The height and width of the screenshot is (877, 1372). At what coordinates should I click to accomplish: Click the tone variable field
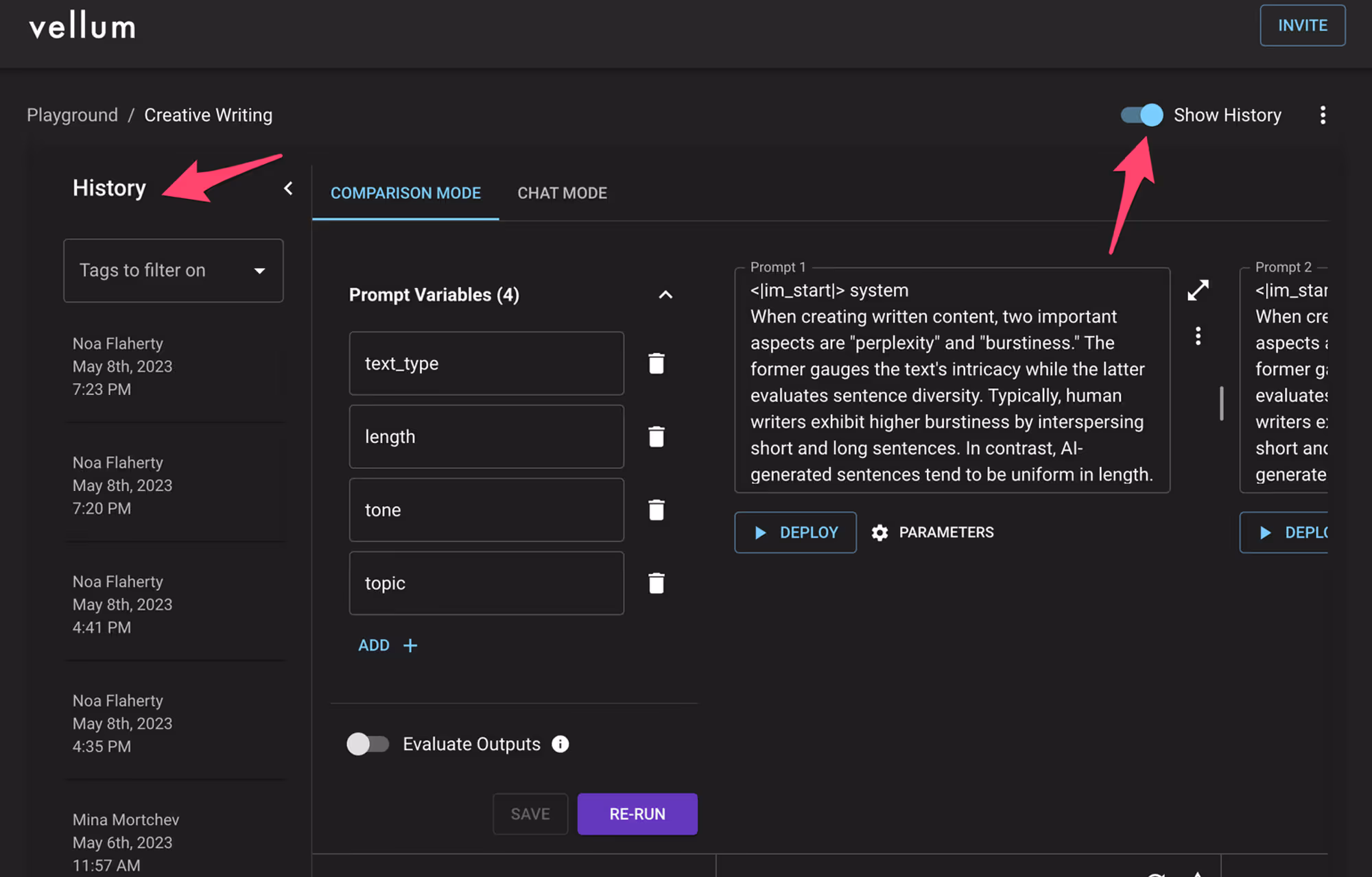(x=486, y=509)
